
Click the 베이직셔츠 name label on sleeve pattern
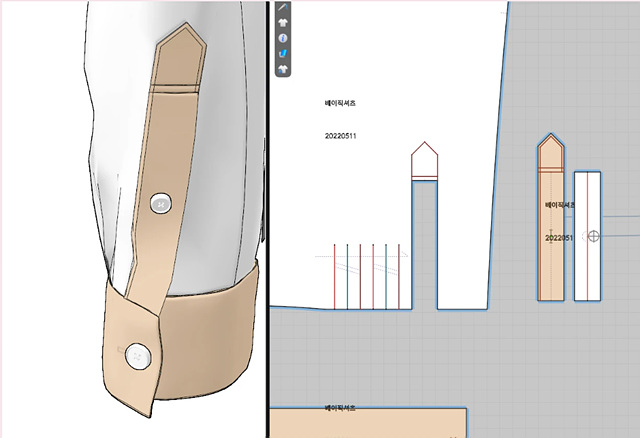[x=340, y=103]
